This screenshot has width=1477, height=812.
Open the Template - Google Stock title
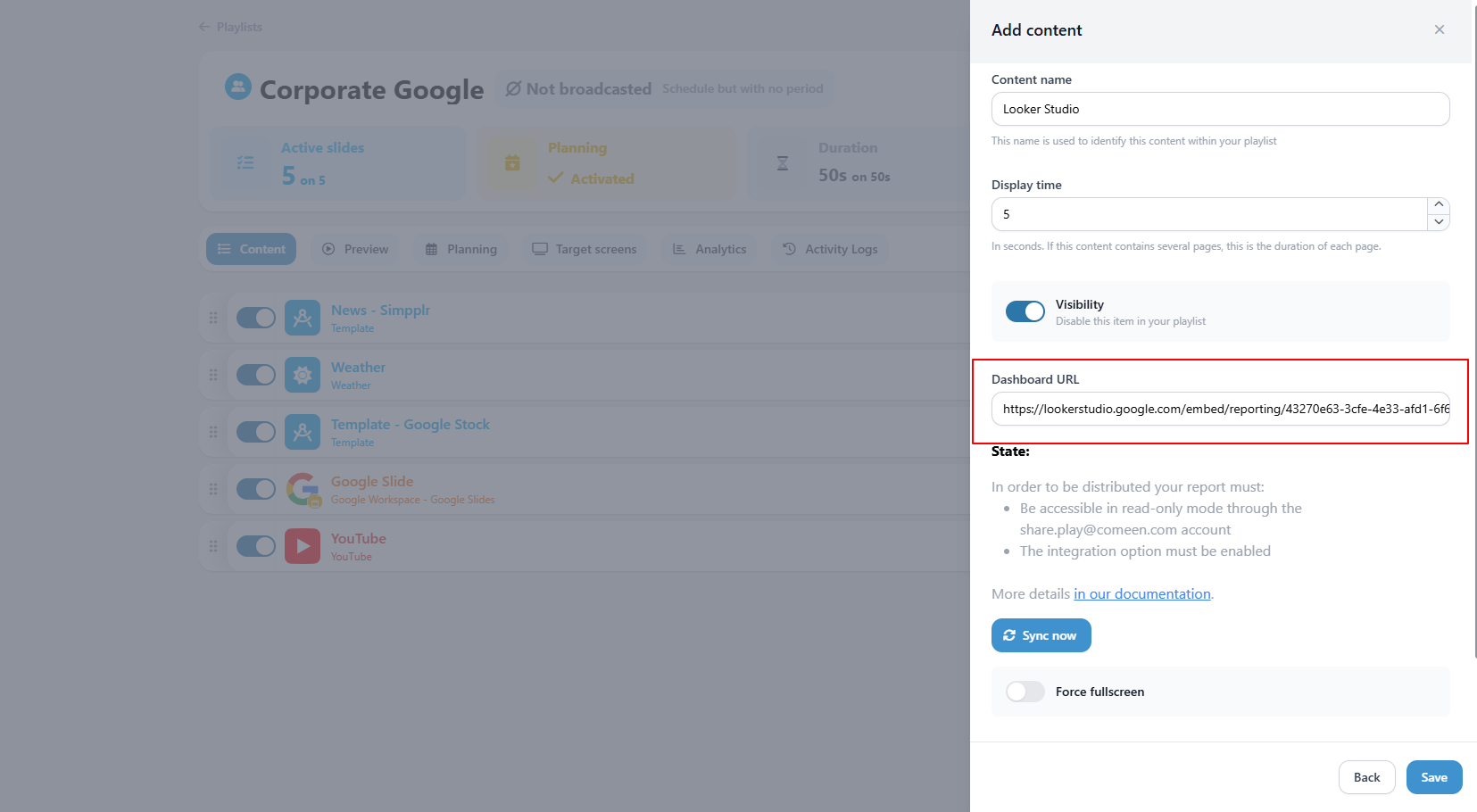tap(411, 424)
